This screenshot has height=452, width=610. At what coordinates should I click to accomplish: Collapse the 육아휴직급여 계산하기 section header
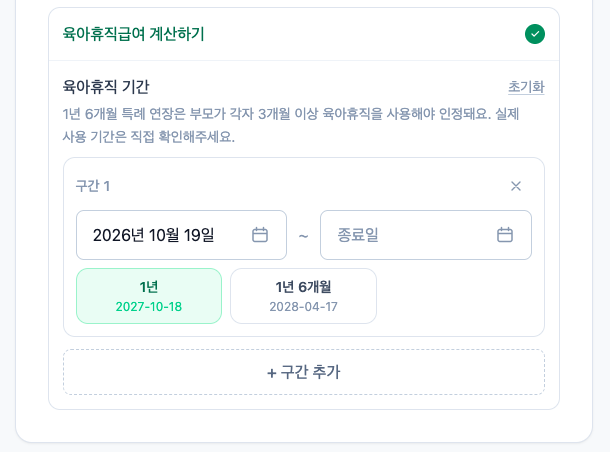[x=304, y=34]
